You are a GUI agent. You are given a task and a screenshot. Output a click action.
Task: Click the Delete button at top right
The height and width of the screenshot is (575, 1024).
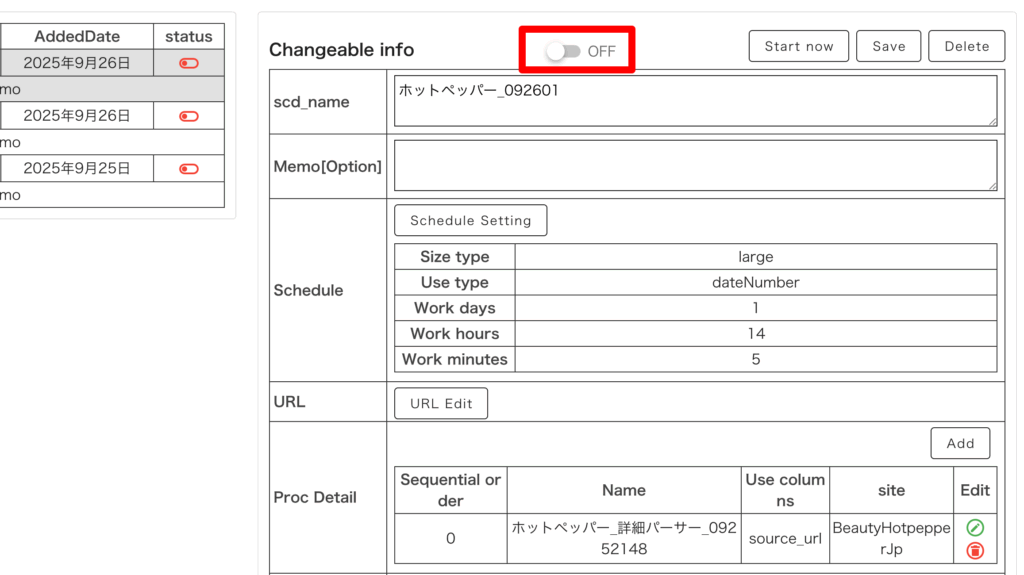coord(966,46)
